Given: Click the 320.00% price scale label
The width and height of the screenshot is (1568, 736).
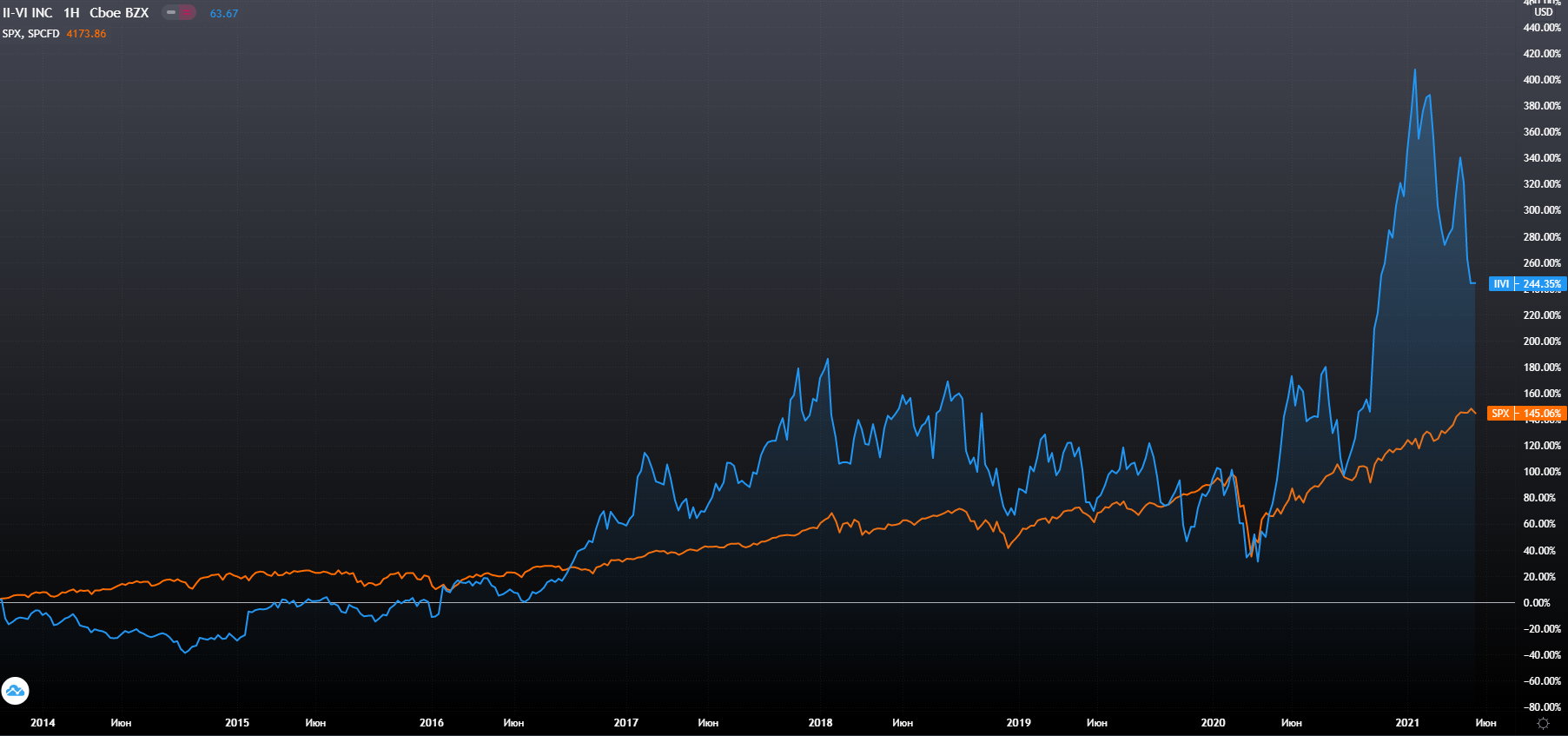Looking at the screenshot, I should coord(1542,184).
